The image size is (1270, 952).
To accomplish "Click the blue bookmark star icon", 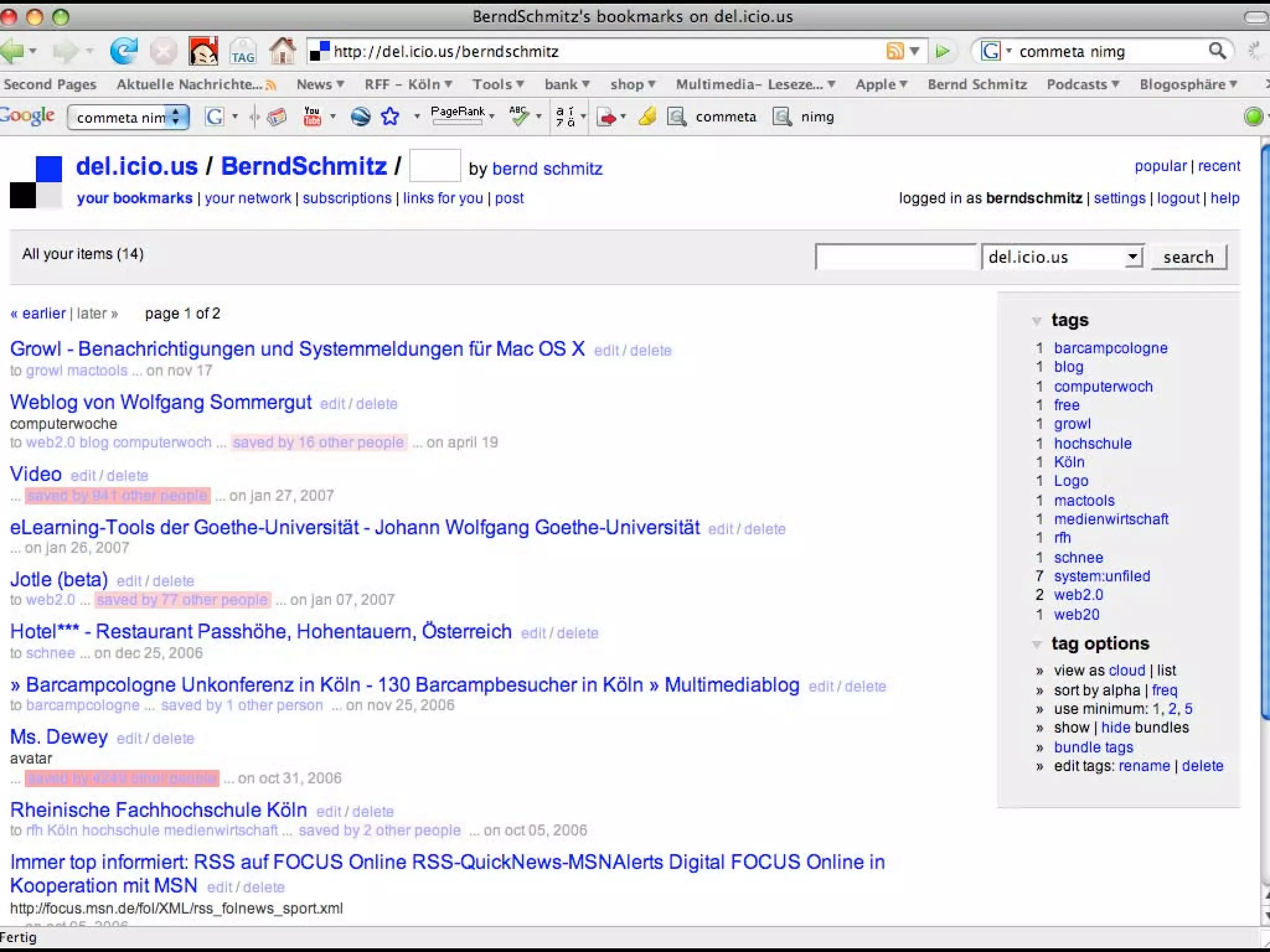I will (x=390, y=116).
